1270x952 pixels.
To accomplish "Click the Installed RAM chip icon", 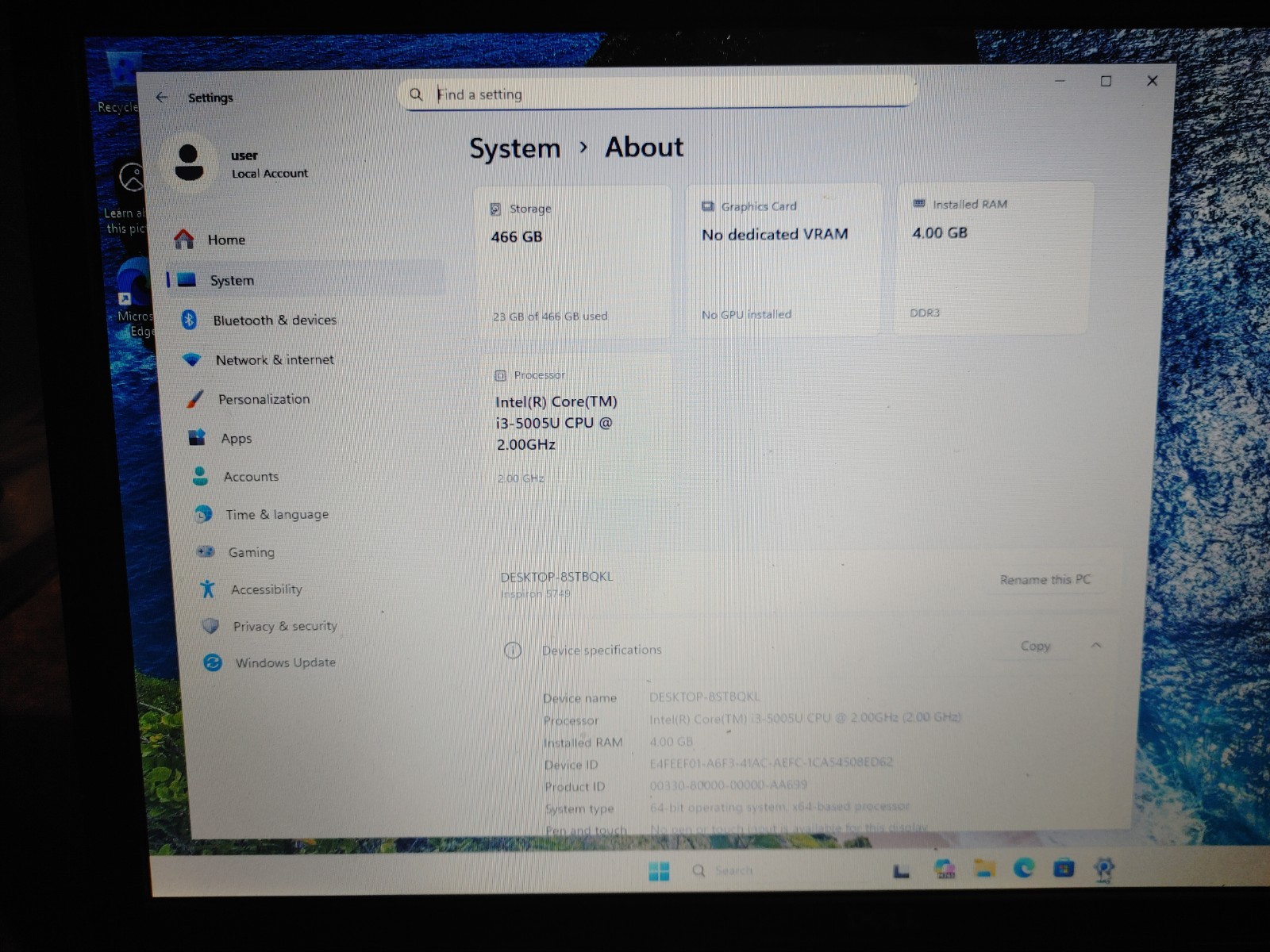I will pyautogui.click(x=919, y=204).
